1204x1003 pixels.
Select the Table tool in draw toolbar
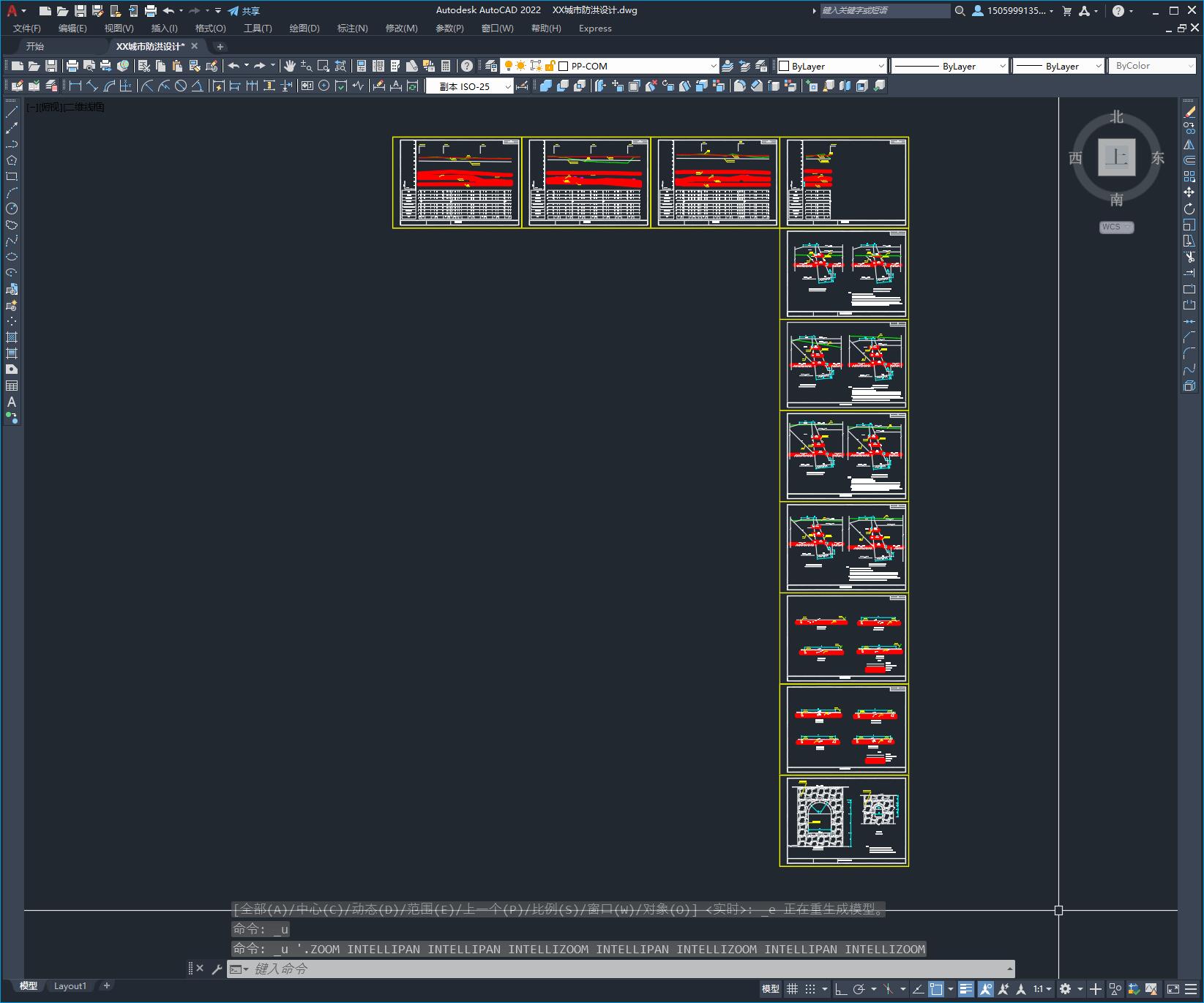point(12,386)
